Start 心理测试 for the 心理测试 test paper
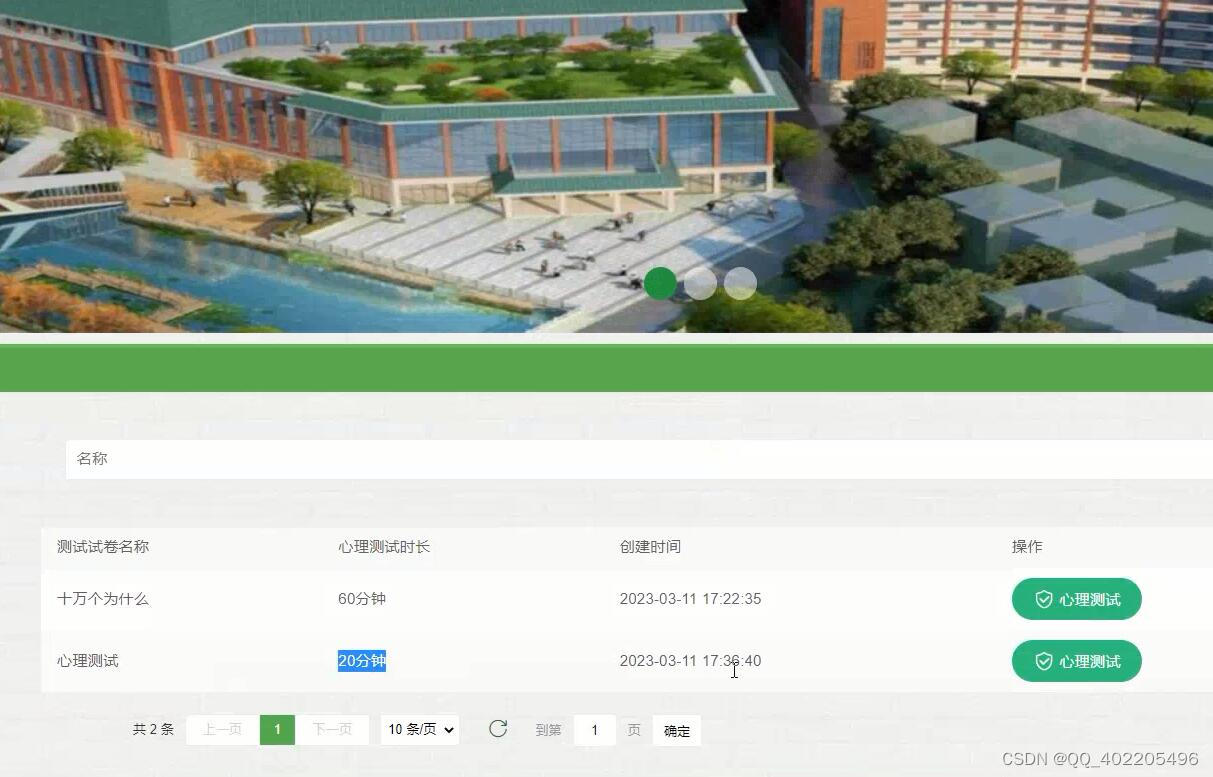1213x777 pixels. [1076, 661]
